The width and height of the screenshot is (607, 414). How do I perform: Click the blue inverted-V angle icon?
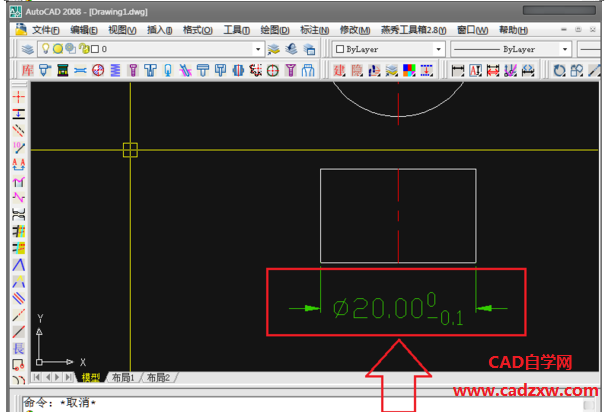tap(19, 265)
